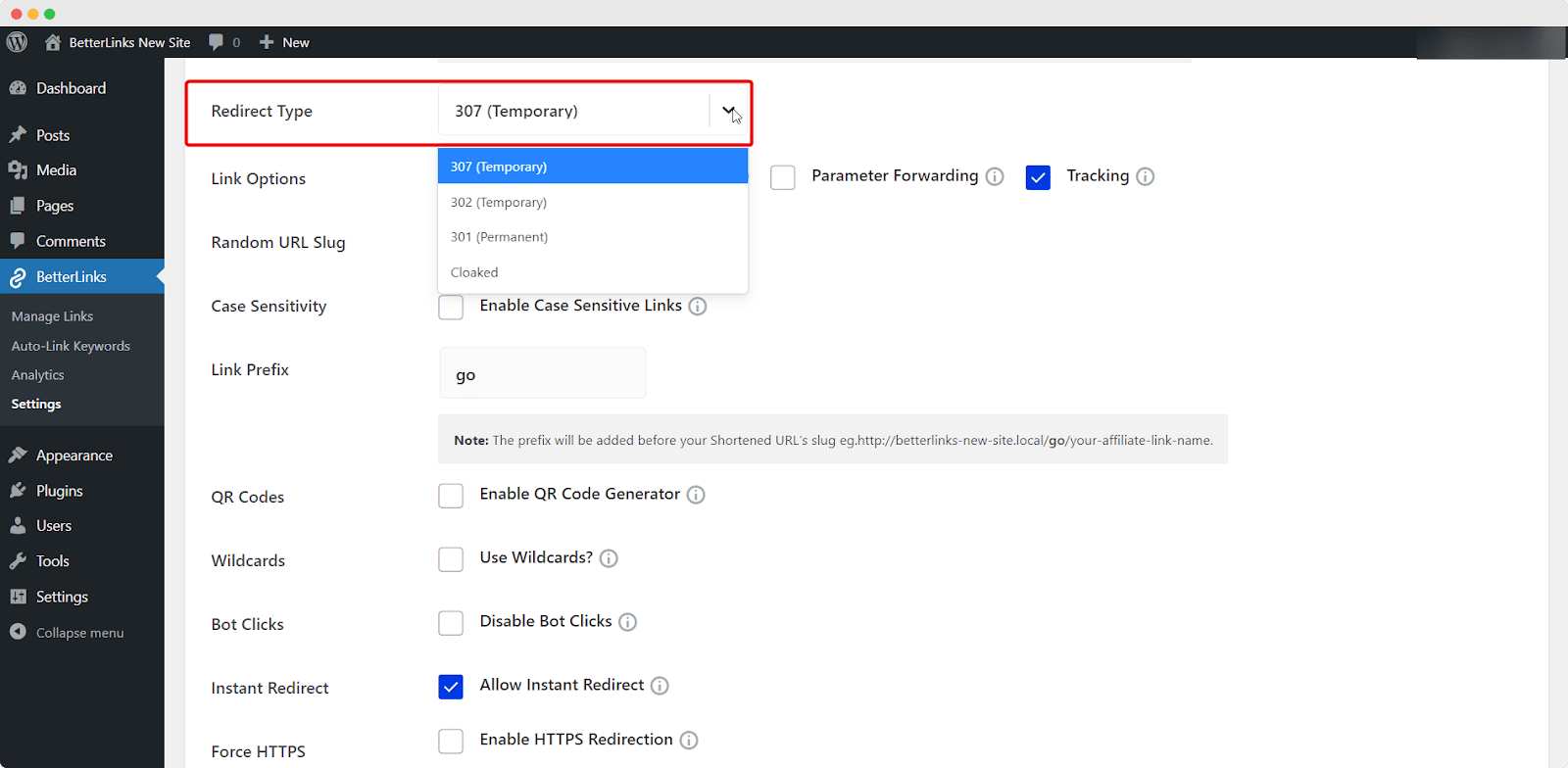Open Analytics submenu item
Screen dimensions: 1568x768
tap(37, 375)
